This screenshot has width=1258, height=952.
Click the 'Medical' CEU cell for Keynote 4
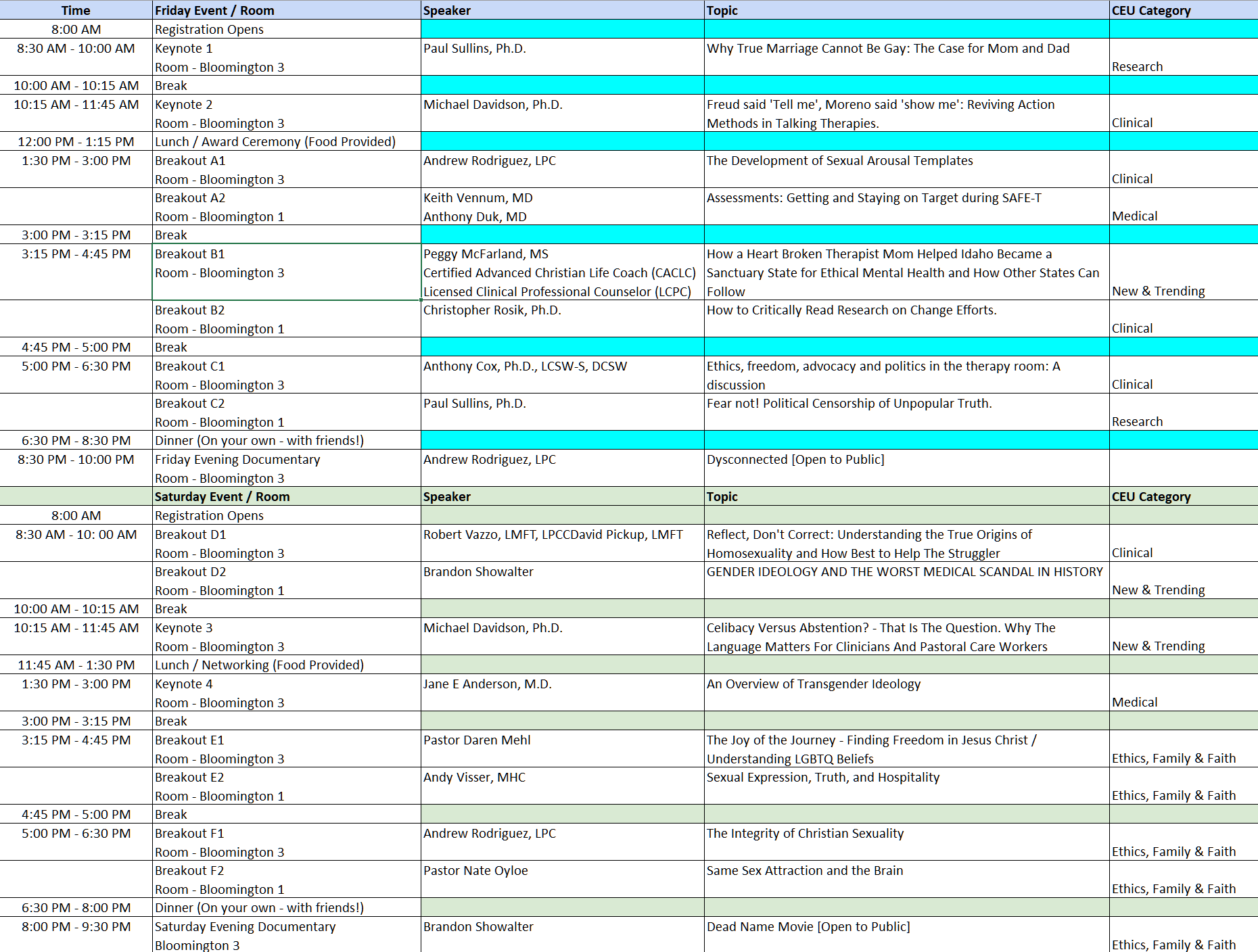coord(1184,692)
